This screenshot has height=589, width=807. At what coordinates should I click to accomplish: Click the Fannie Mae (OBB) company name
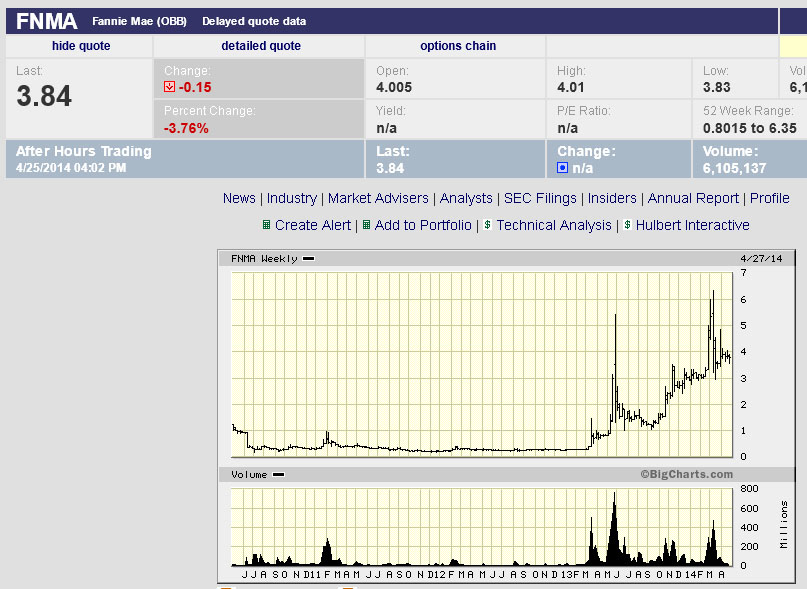pos(139,21)
